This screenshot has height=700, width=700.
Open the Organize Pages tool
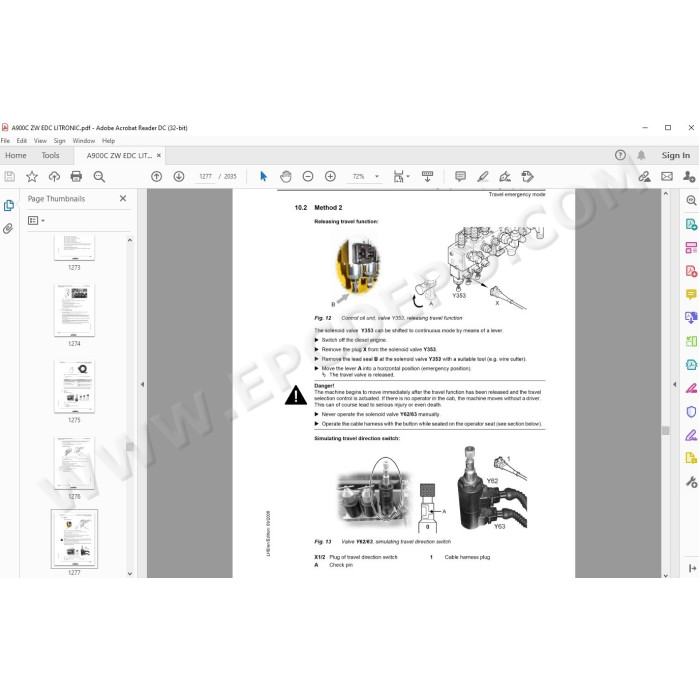691,341
